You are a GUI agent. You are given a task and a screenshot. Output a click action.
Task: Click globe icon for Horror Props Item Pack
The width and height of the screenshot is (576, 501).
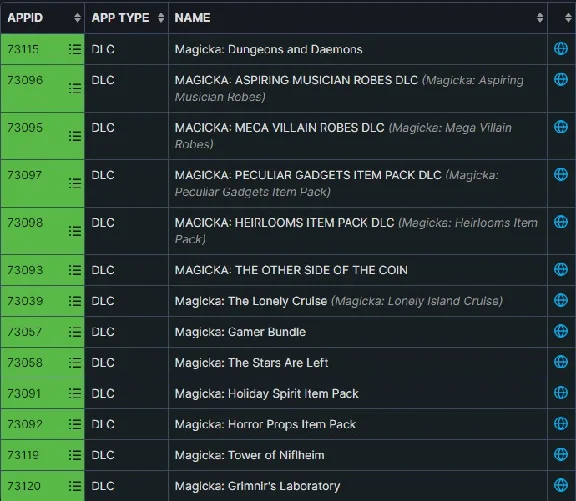click(x=561, y=424)
